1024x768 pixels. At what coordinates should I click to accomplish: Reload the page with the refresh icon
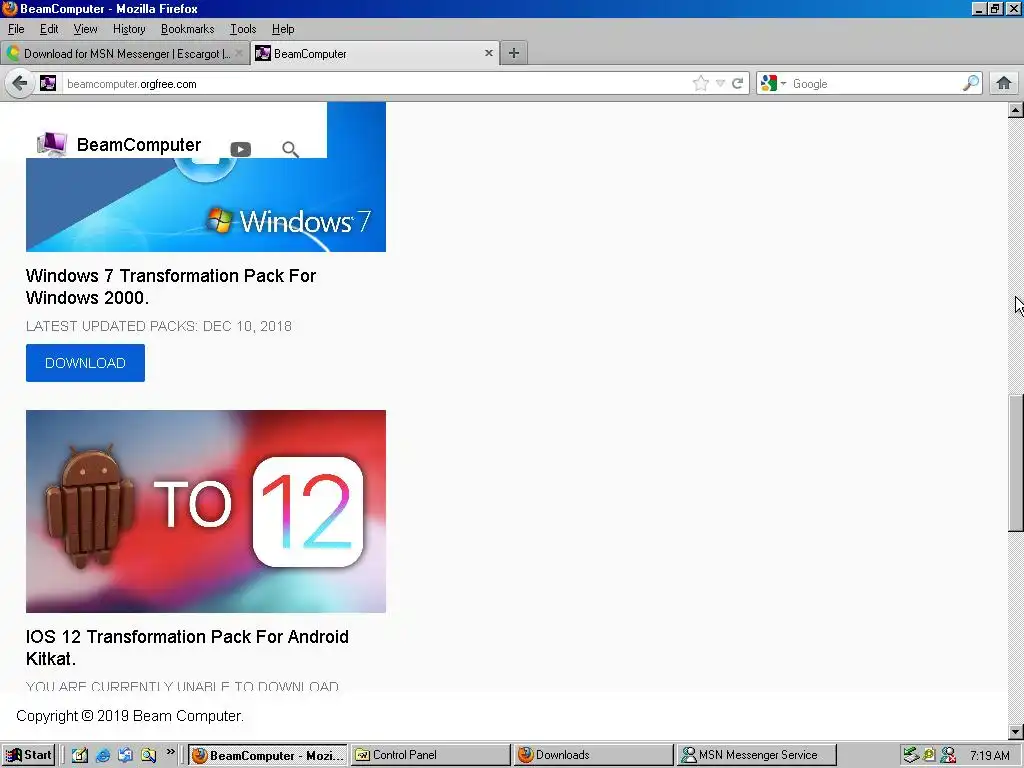coord(738,84)
